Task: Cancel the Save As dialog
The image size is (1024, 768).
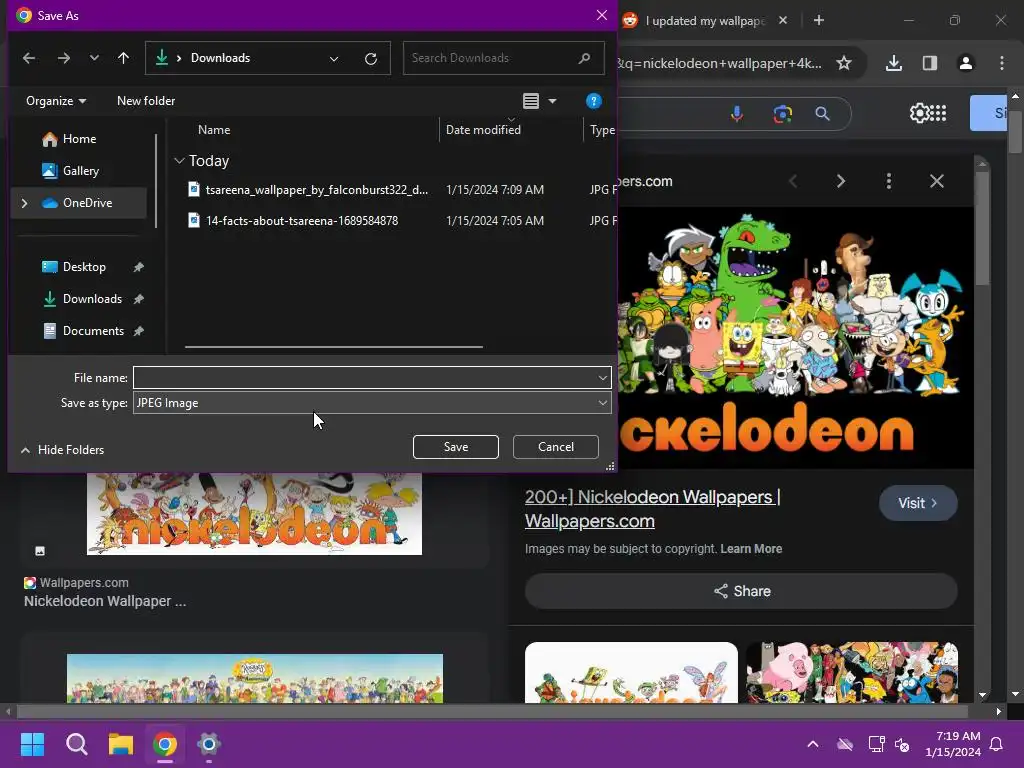Action: (556, 447)
